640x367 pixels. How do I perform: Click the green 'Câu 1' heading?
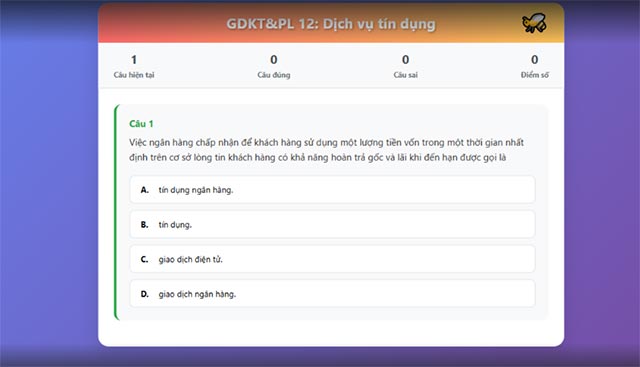(x=141, y=124)
